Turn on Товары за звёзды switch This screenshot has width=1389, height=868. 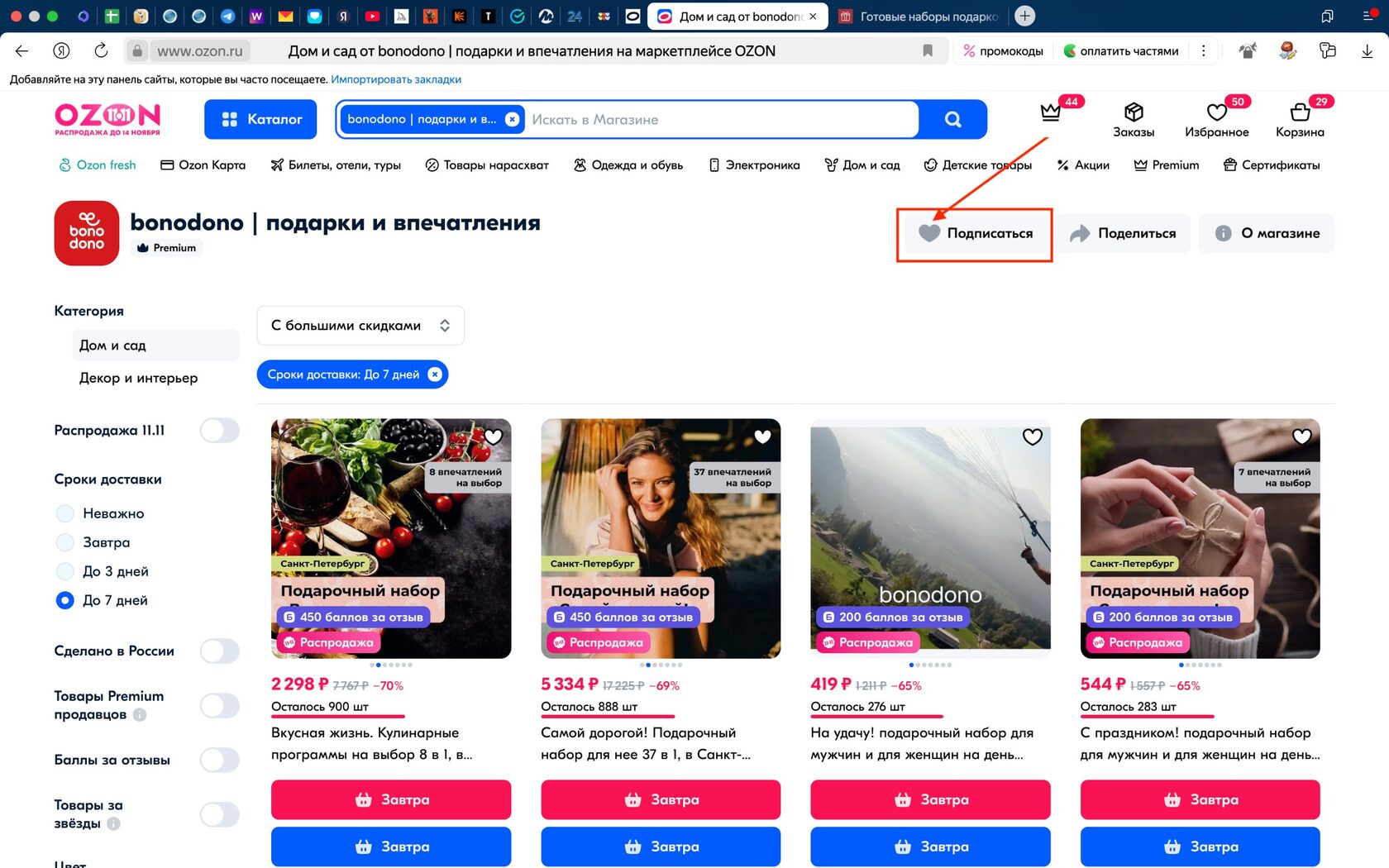[220, 814]
